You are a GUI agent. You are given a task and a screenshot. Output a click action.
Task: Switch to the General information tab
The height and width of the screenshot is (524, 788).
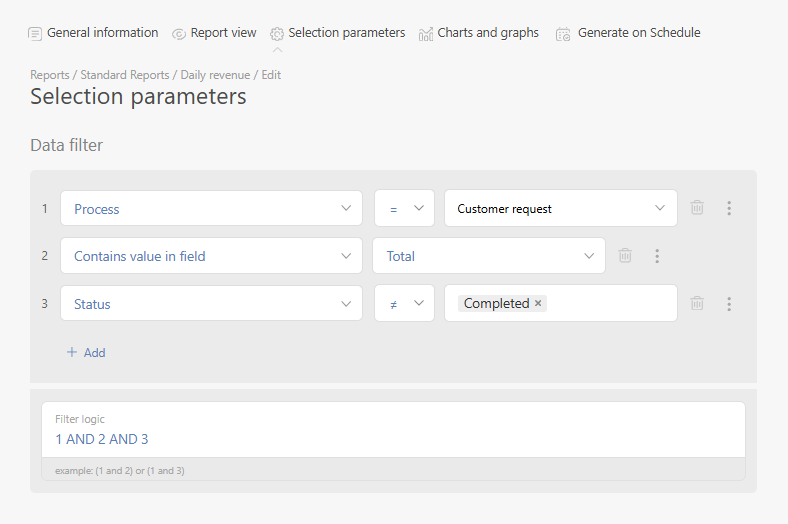(x=93, y=33)
